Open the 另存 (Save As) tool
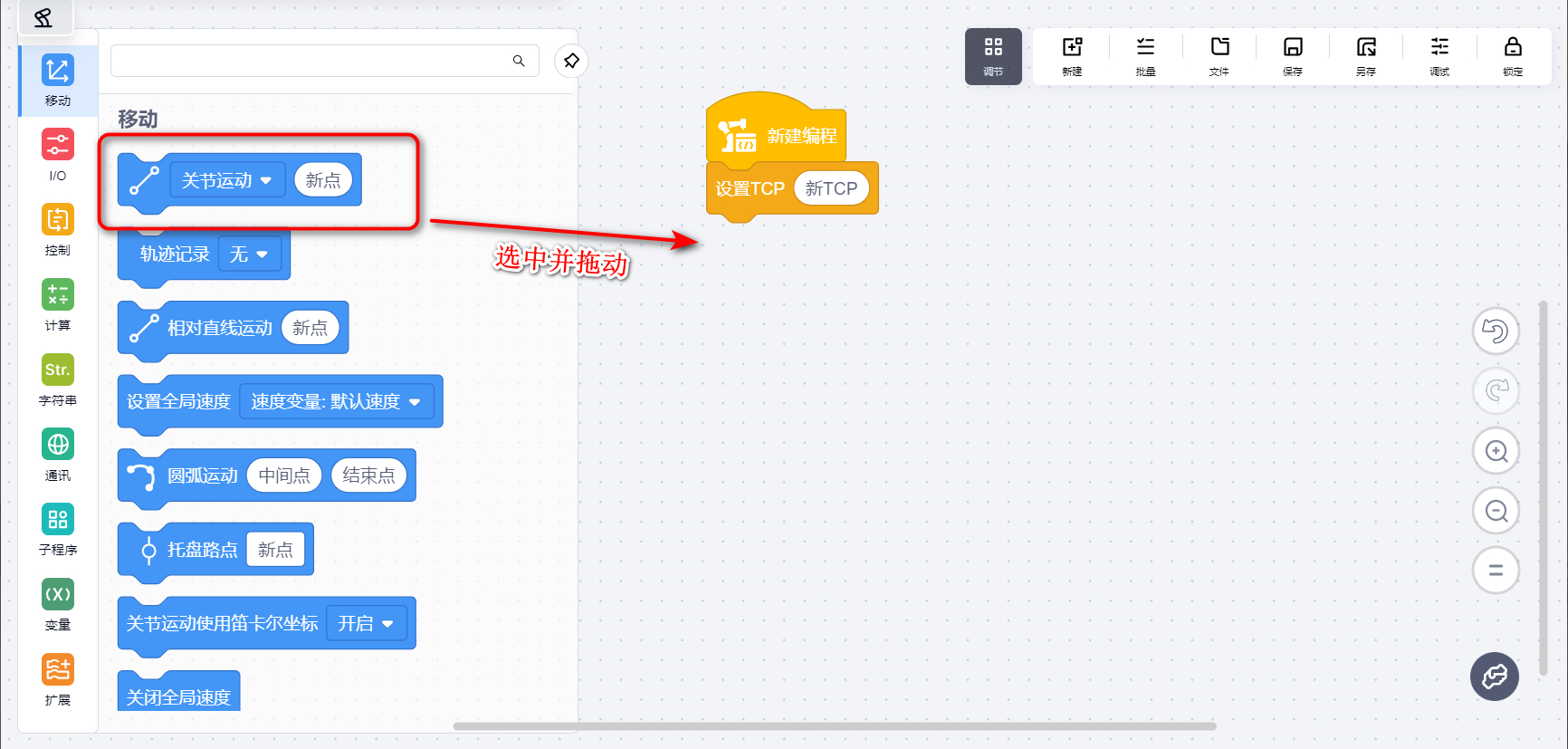The height and width of the screenshot is (749, 1568). click(1366, 56)
